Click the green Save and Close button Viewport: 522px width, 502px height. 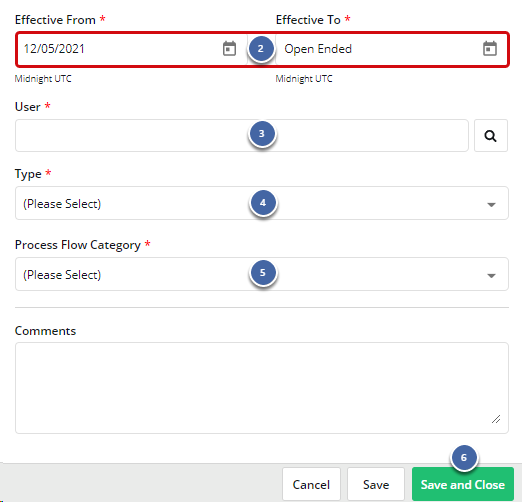tap(463, 484)
